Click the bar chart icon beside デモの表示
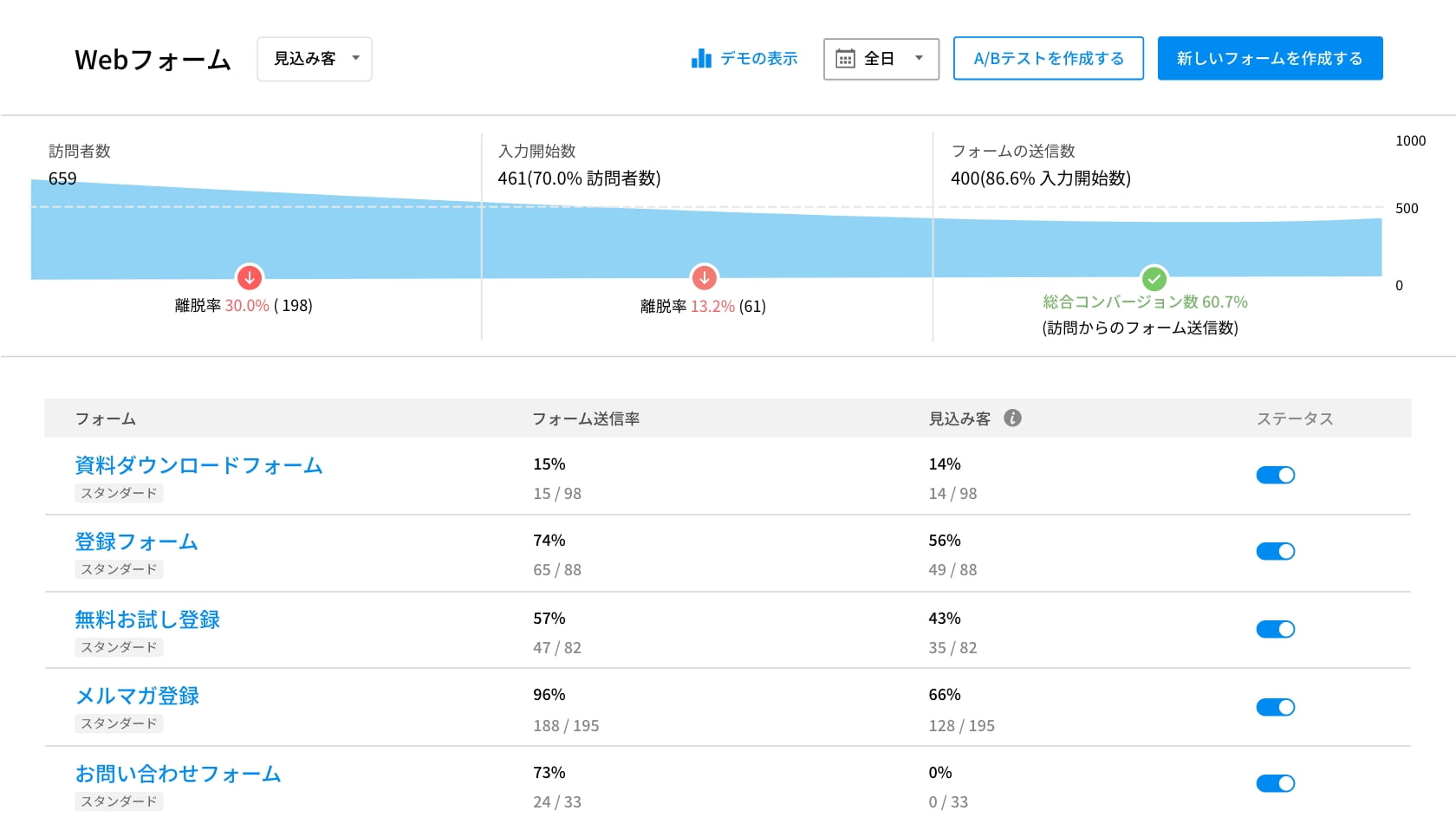 701,59
